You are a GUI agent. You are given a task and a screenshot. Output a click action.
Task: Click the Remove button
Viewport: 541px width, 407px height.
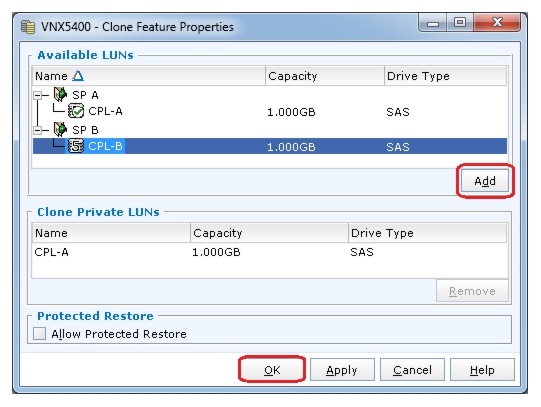click(x=472, y=291)
